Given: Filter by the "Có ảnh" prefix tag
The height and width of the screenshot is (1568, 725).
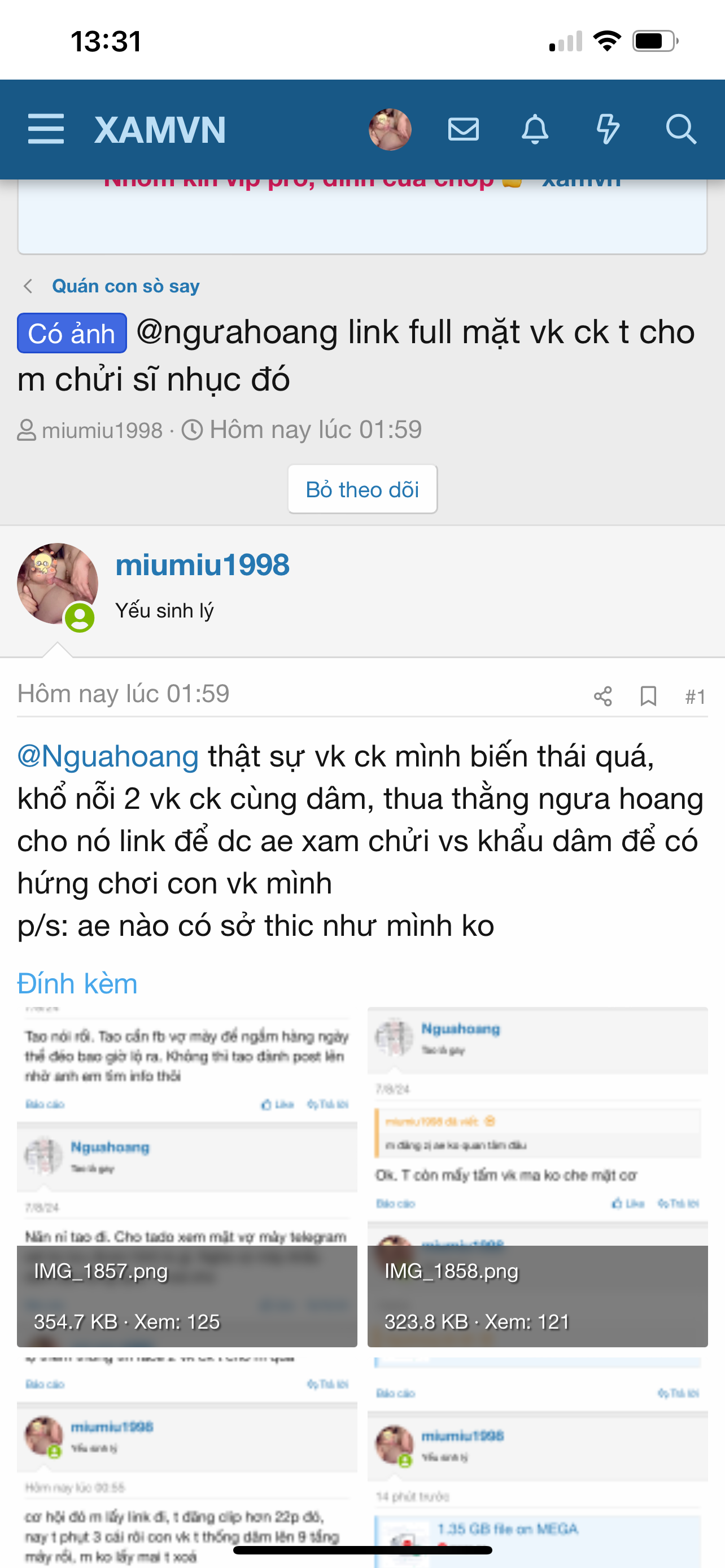Looking at the screenshot, I should 72,334.
